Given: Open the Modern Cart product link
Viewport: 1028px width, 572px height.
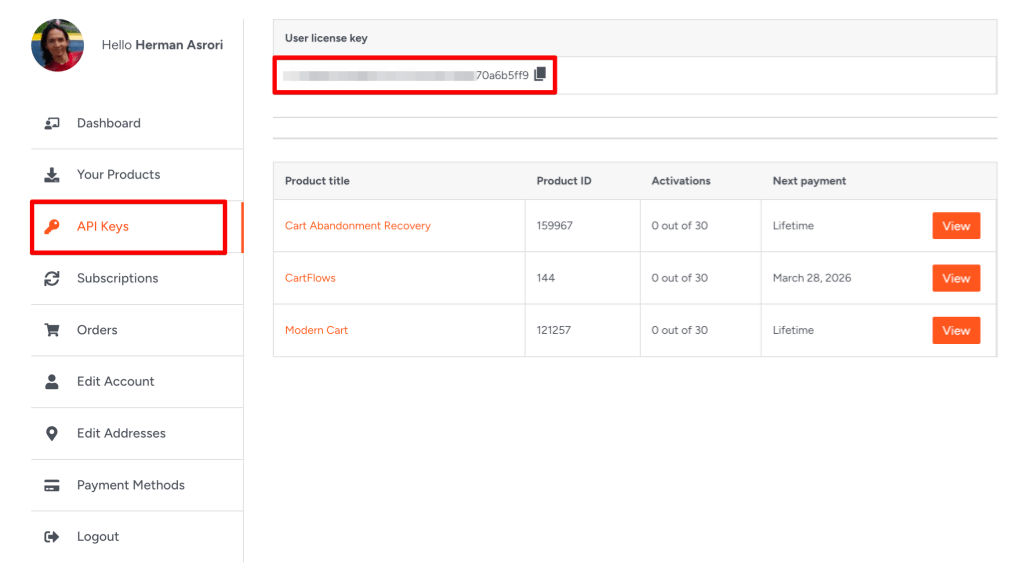Looking at the screenshot, I should (x=316, y=330).
